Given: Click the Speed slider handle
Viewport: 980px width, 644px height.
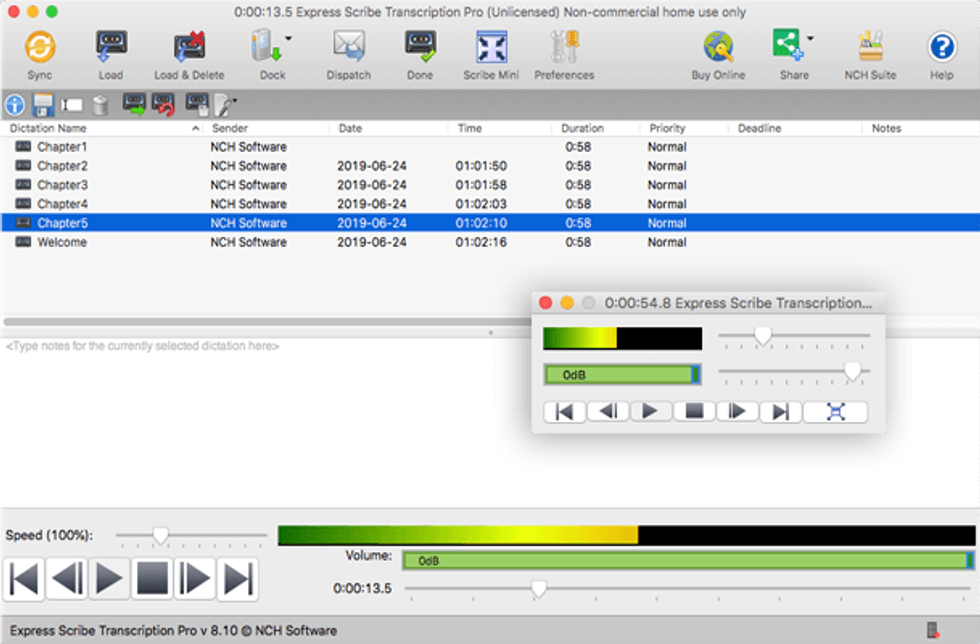Looking at the screenshot, I should (x=160, y=536).
